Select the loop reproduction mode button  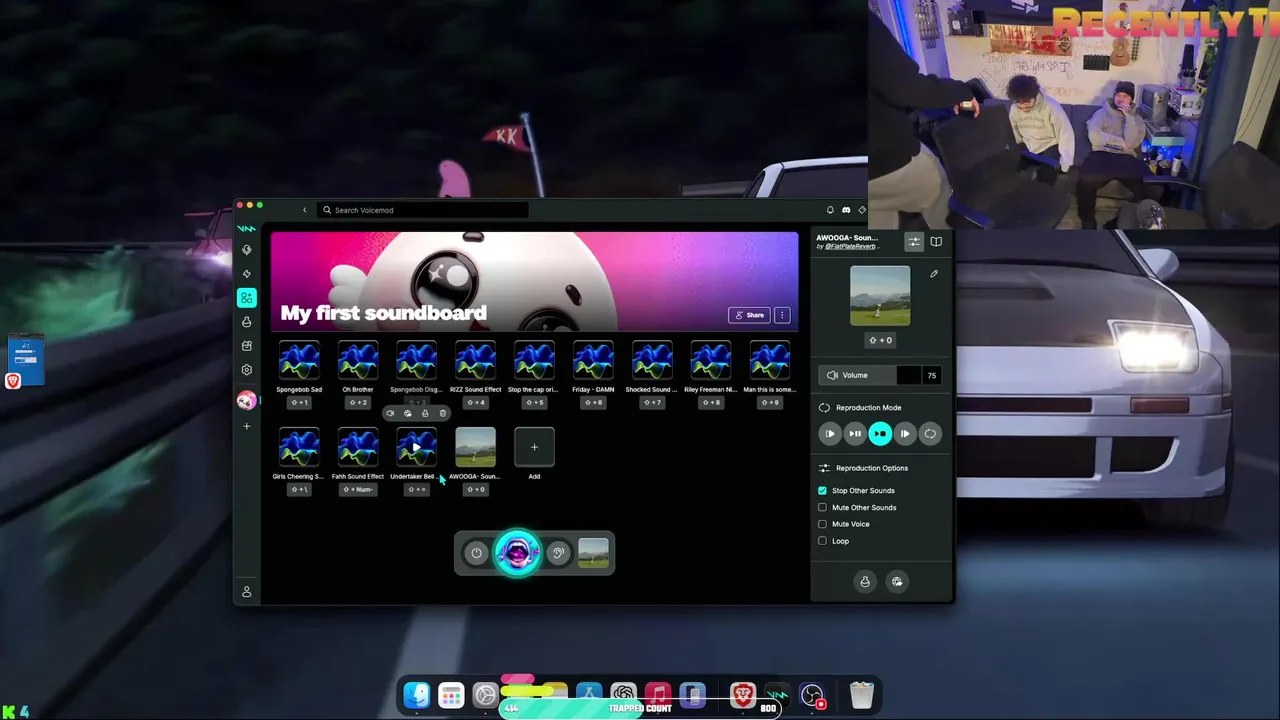point(930,434)
